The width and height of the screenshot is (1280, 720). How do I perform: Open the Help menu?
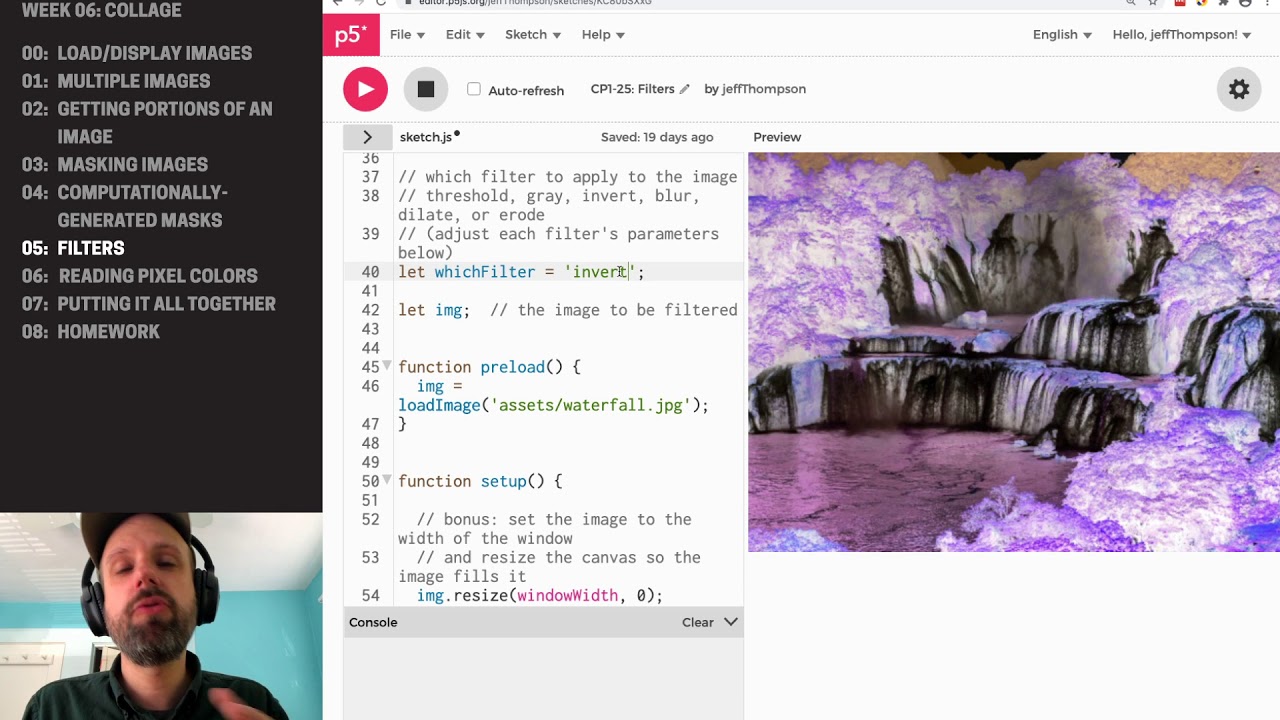coord(603,34)
